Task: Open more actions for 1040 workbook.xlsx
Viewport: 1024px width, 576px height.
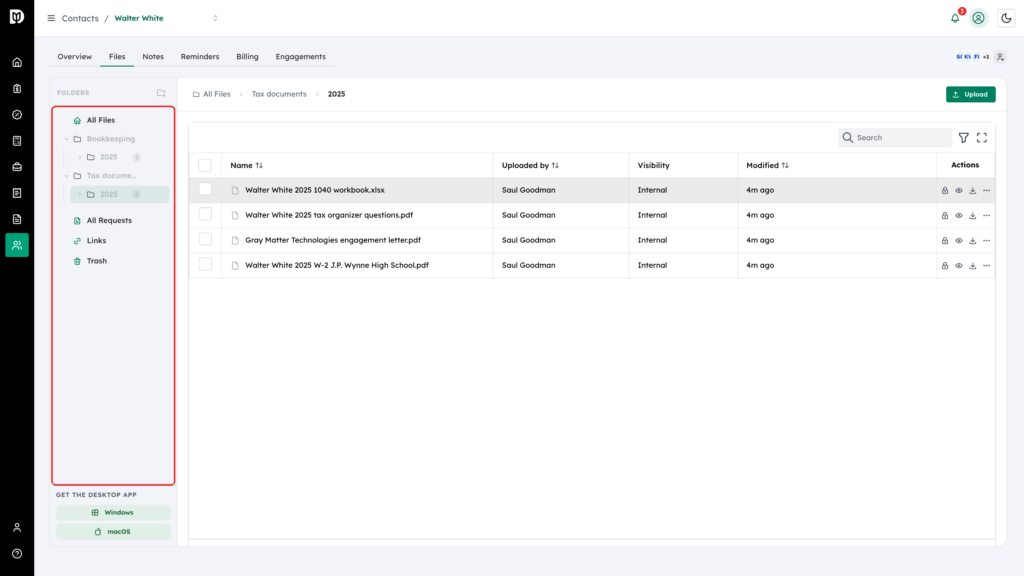Action: (x=987, y=191)
